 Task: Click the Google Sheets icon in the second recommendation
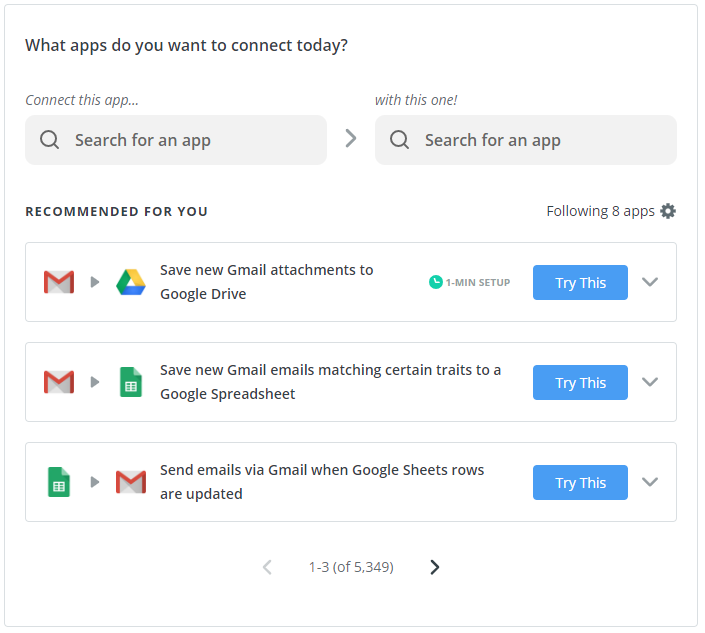click(131, 382)
